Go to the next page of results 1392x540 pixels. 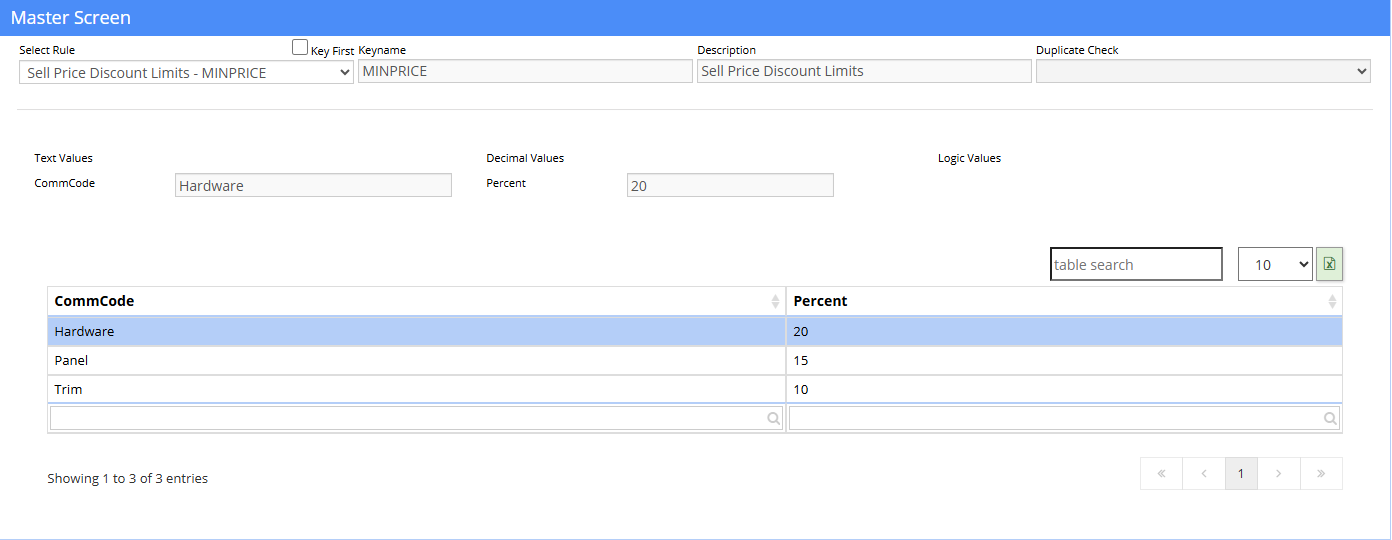pyautogui.click(x=1279, y=474)
